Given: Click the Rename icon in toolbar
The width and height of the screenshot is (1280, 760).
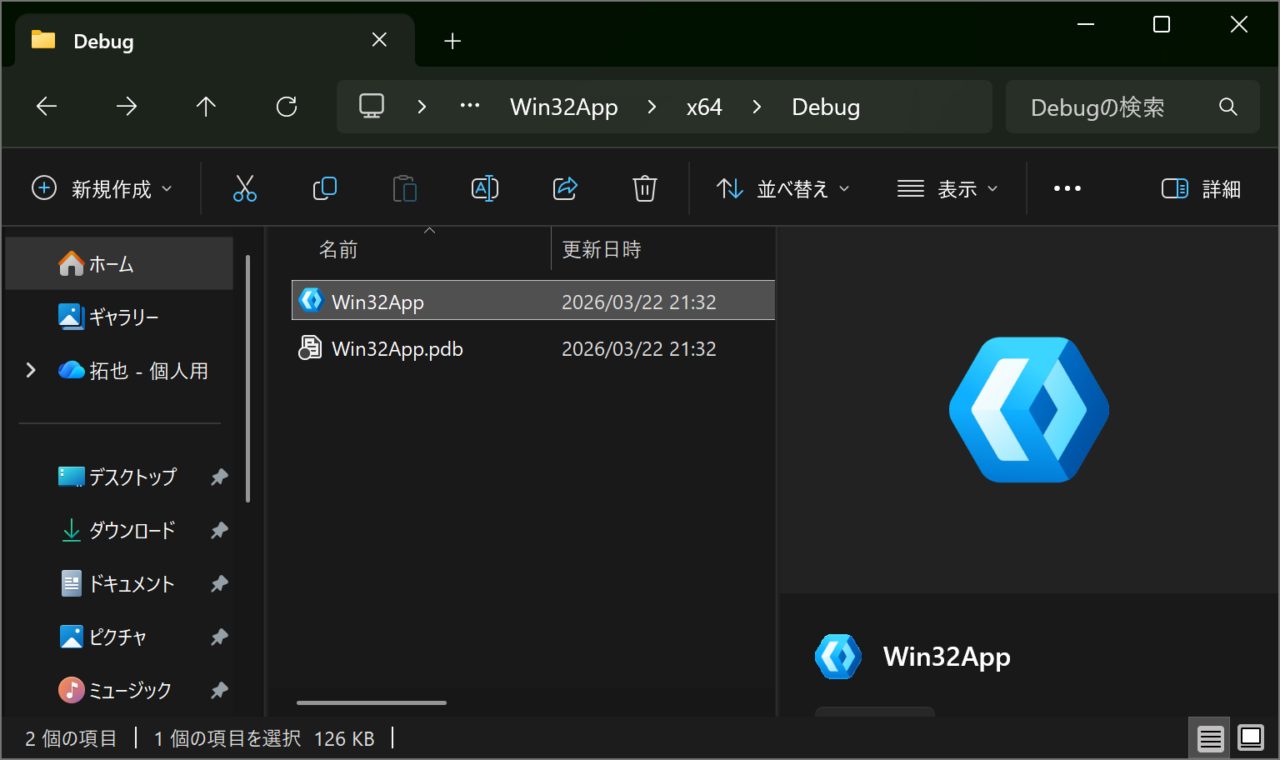Looking at the screenshot, I should tap(485, 188).
